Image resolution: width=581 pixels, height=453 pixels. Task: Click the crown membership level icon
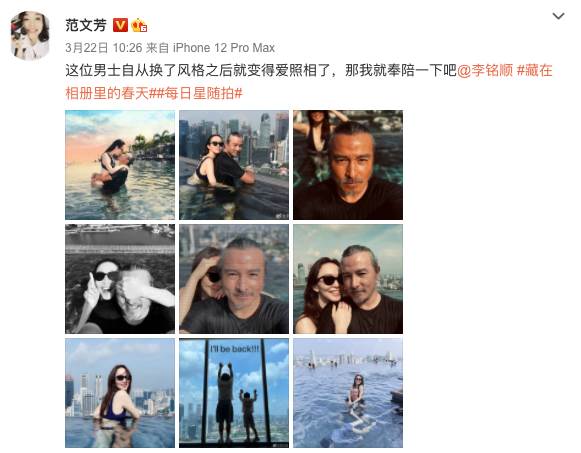tap(139, 25)
